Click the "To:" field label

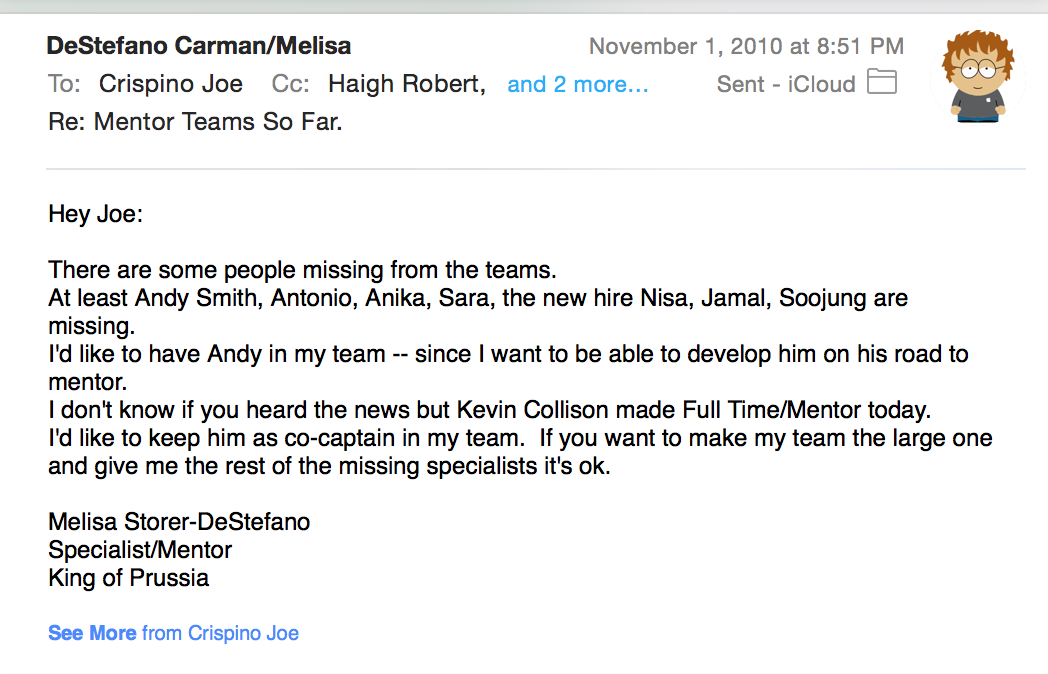tap(64, 84)
